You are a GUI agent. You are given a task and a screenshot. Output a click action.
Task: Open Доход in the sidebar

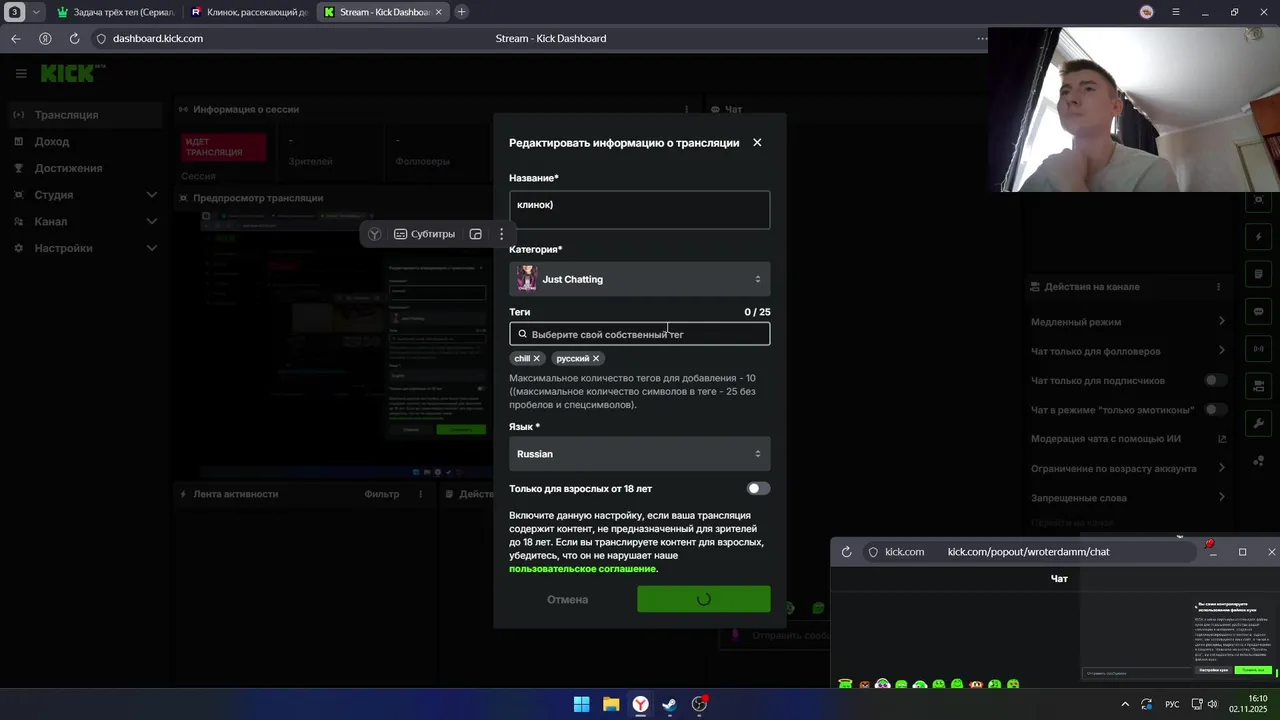coord(52,142)
